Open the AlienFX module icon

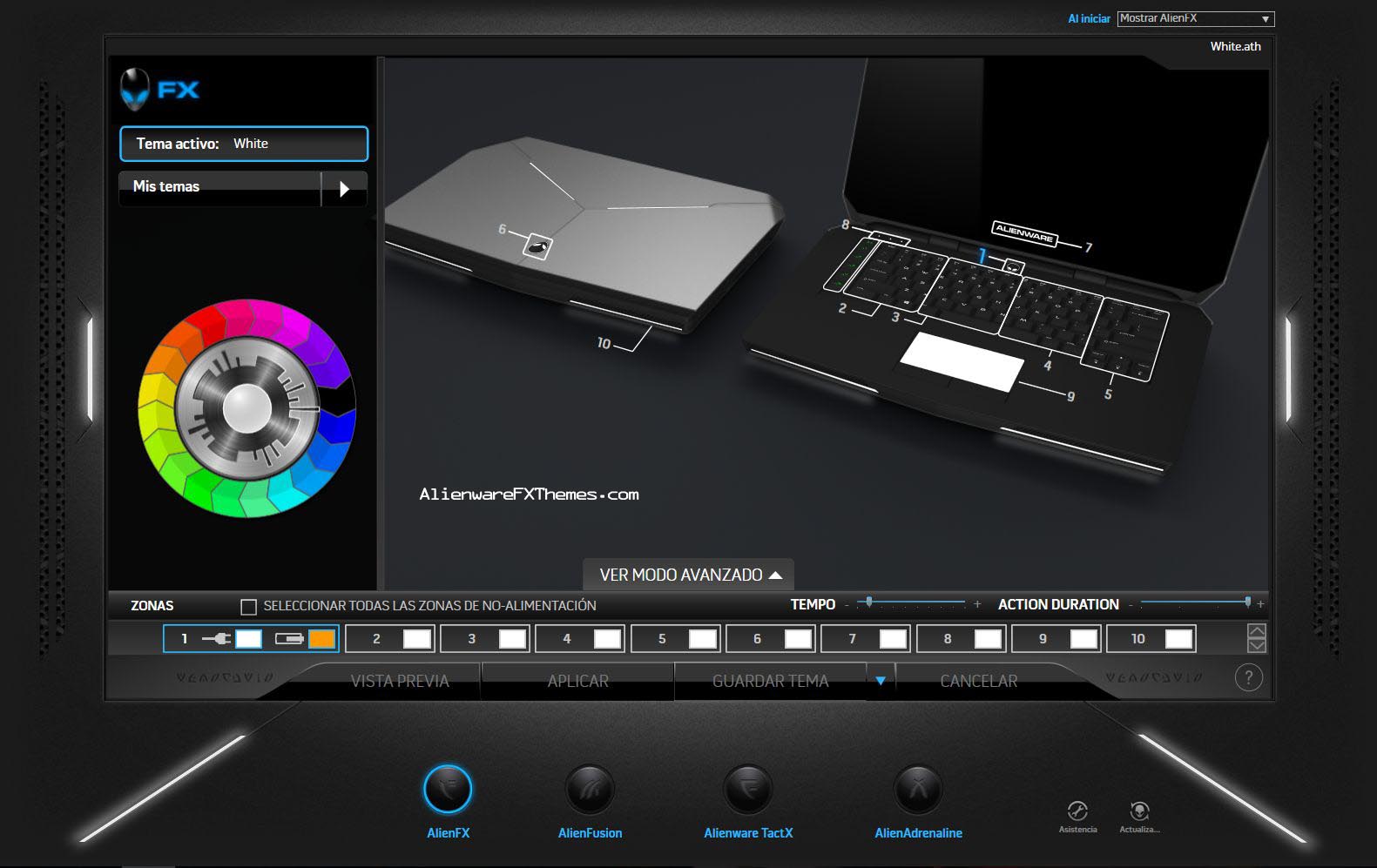[x=448, y=790]
